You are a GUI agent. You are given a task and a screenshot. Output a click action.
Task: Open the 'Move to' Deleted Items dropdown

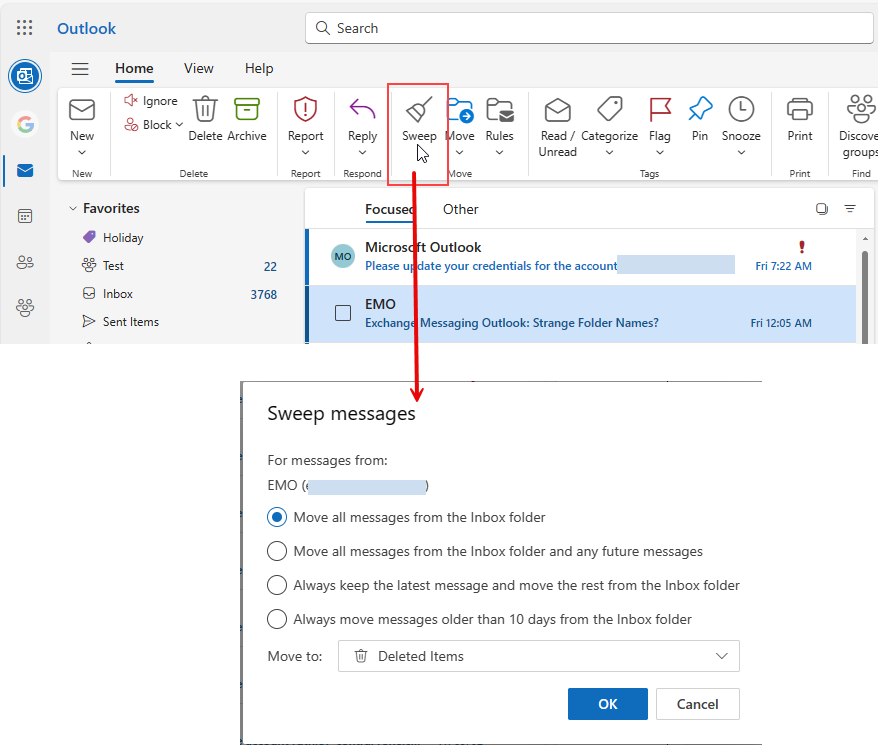click(539, 656)
